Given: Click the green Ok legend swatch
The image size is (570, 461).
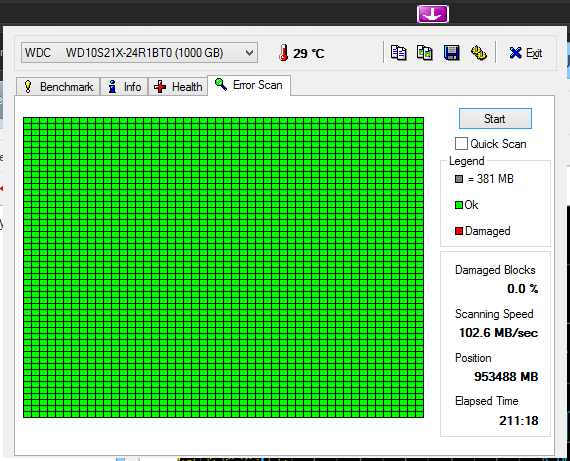Looking at the screenshot, I should (459, 205).
